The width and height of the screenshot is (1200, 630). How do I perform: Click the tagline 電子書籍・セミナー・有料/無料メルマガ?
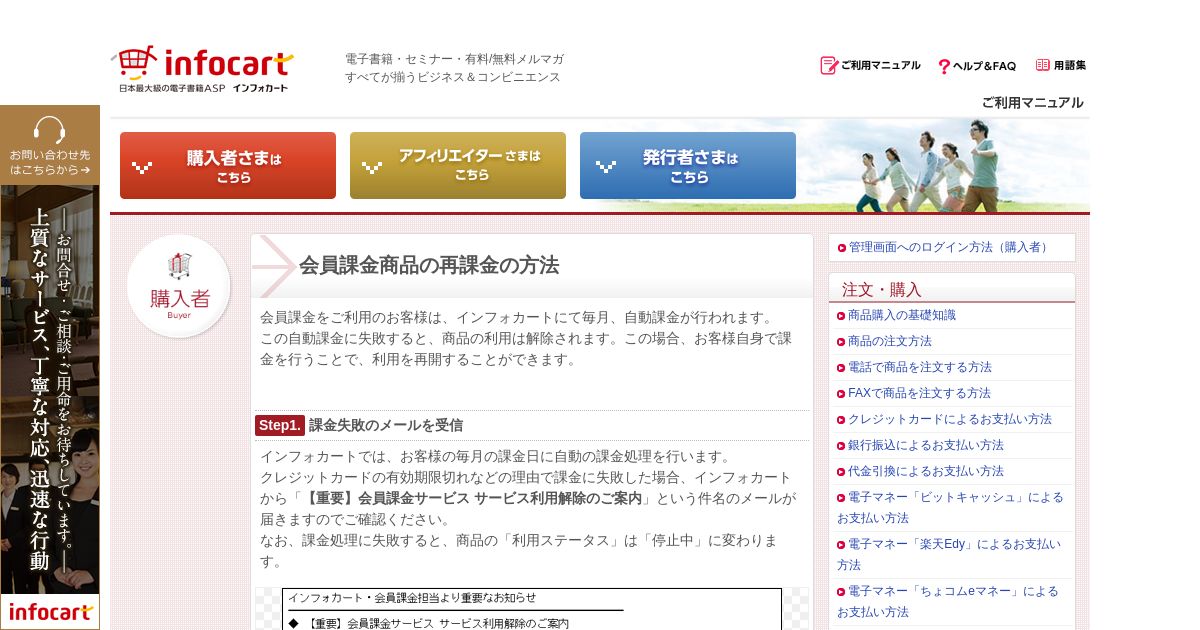point(454,59)
